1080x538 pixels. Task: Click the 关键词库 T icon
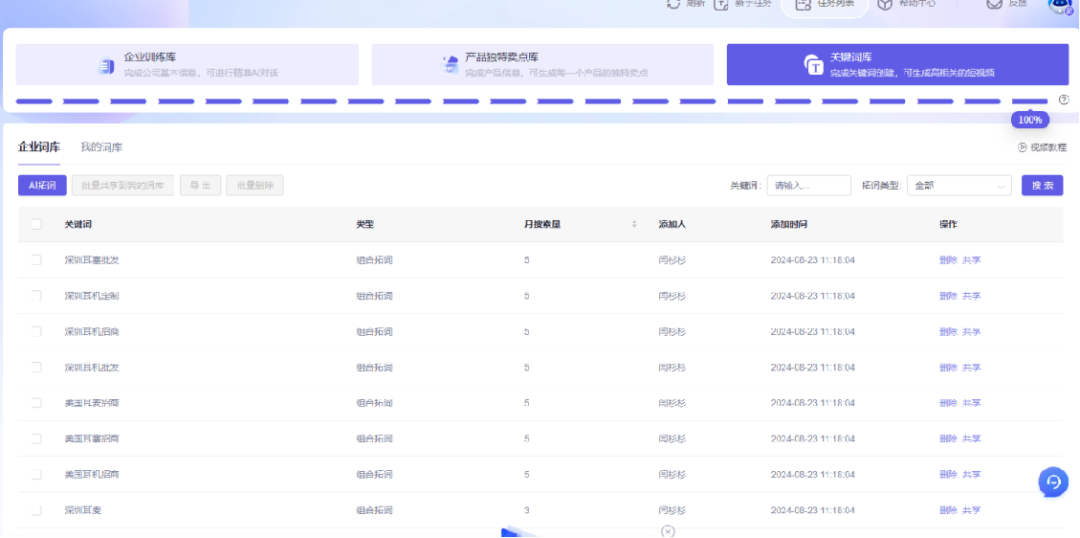pyautogui.click(x=813, y=65)
